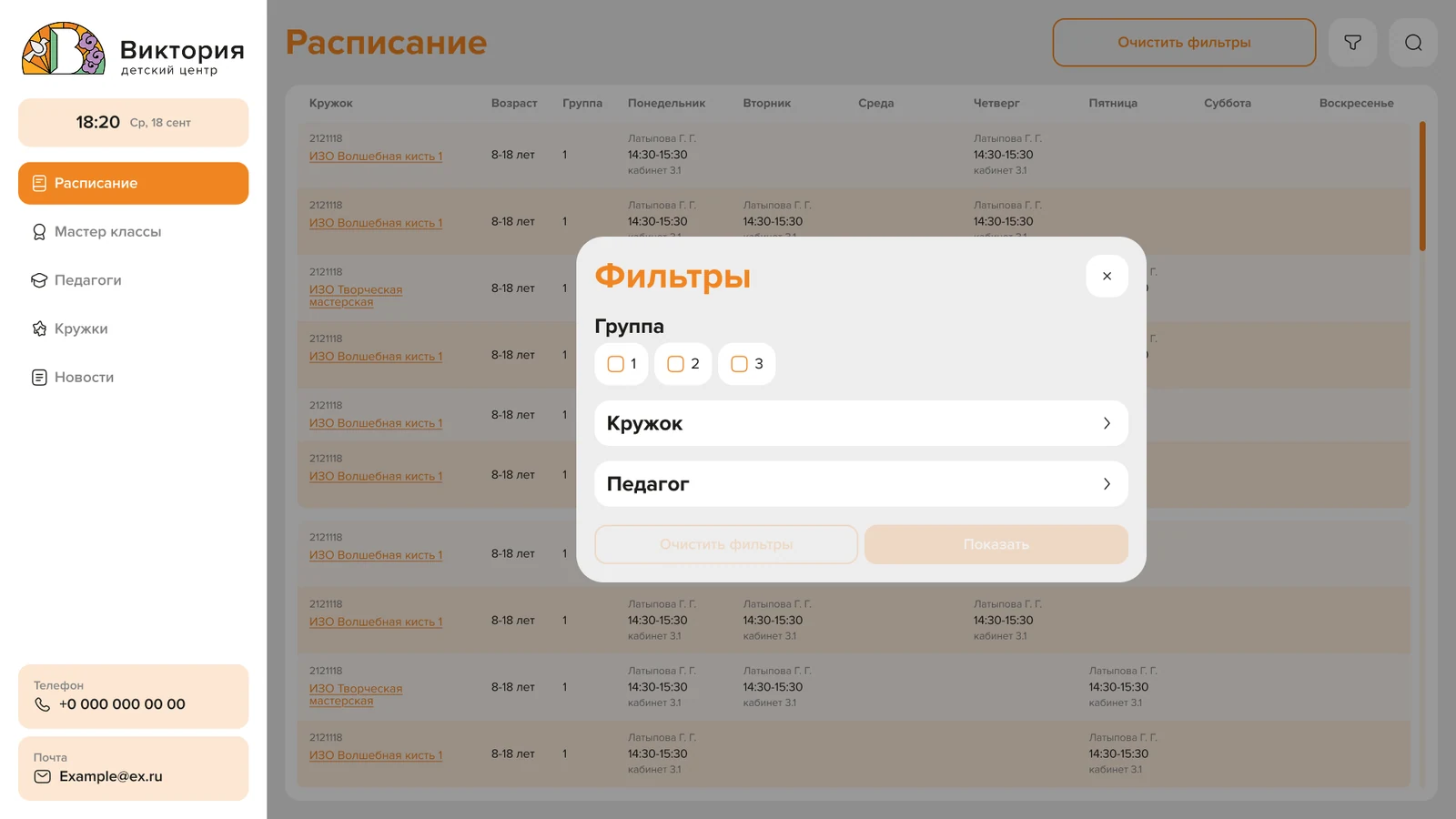Screen dimensions: 1456x819
Task: Click the Новости document icon
Action: pyautogui.click(x=39, y=378)
